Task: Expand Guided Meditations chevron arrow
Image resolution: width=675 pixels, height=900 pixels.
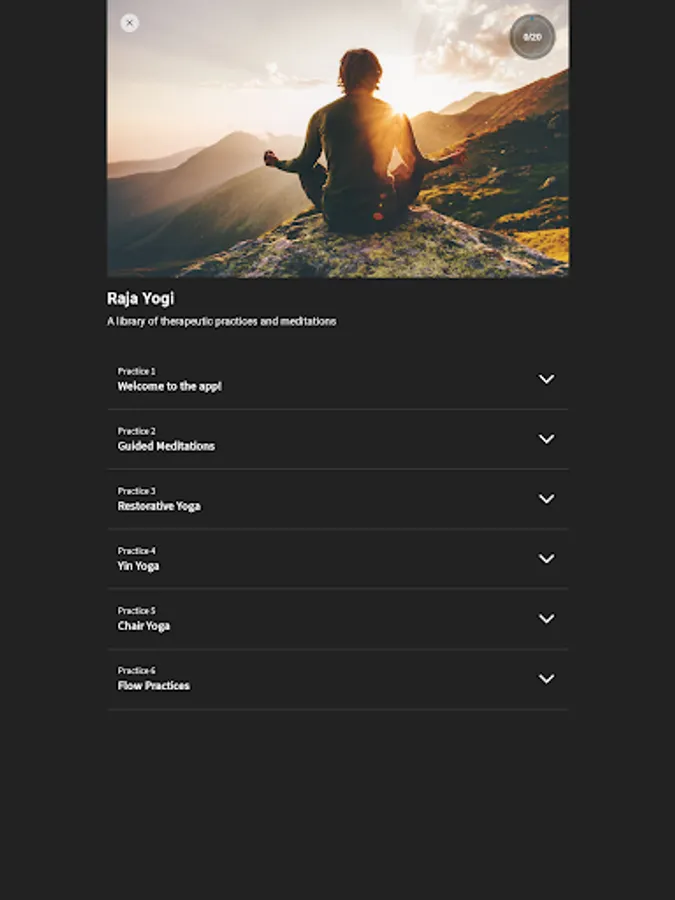Action: [546, 439]
